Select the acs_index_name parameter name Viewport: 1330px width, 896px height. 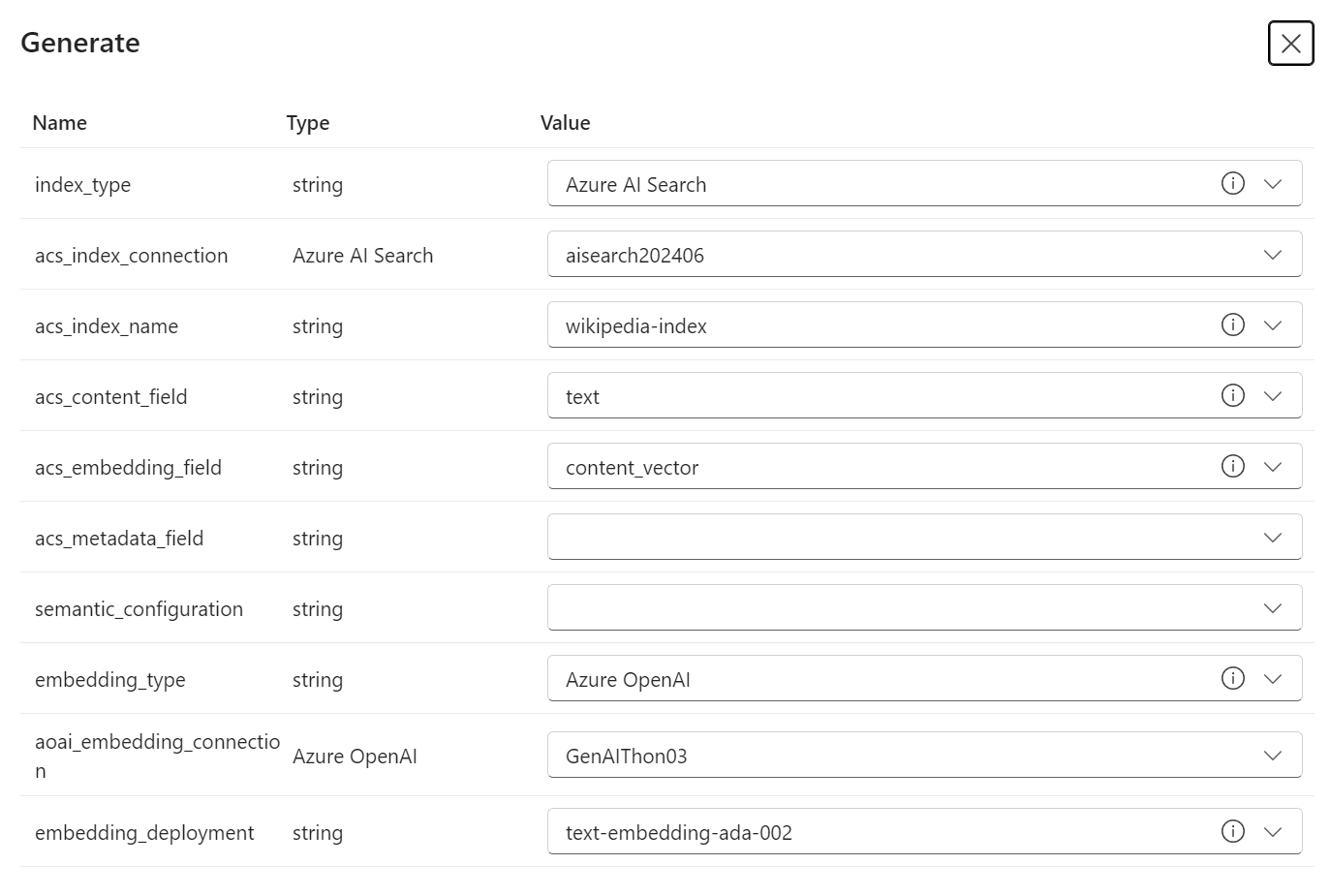(x=107, y=326)
